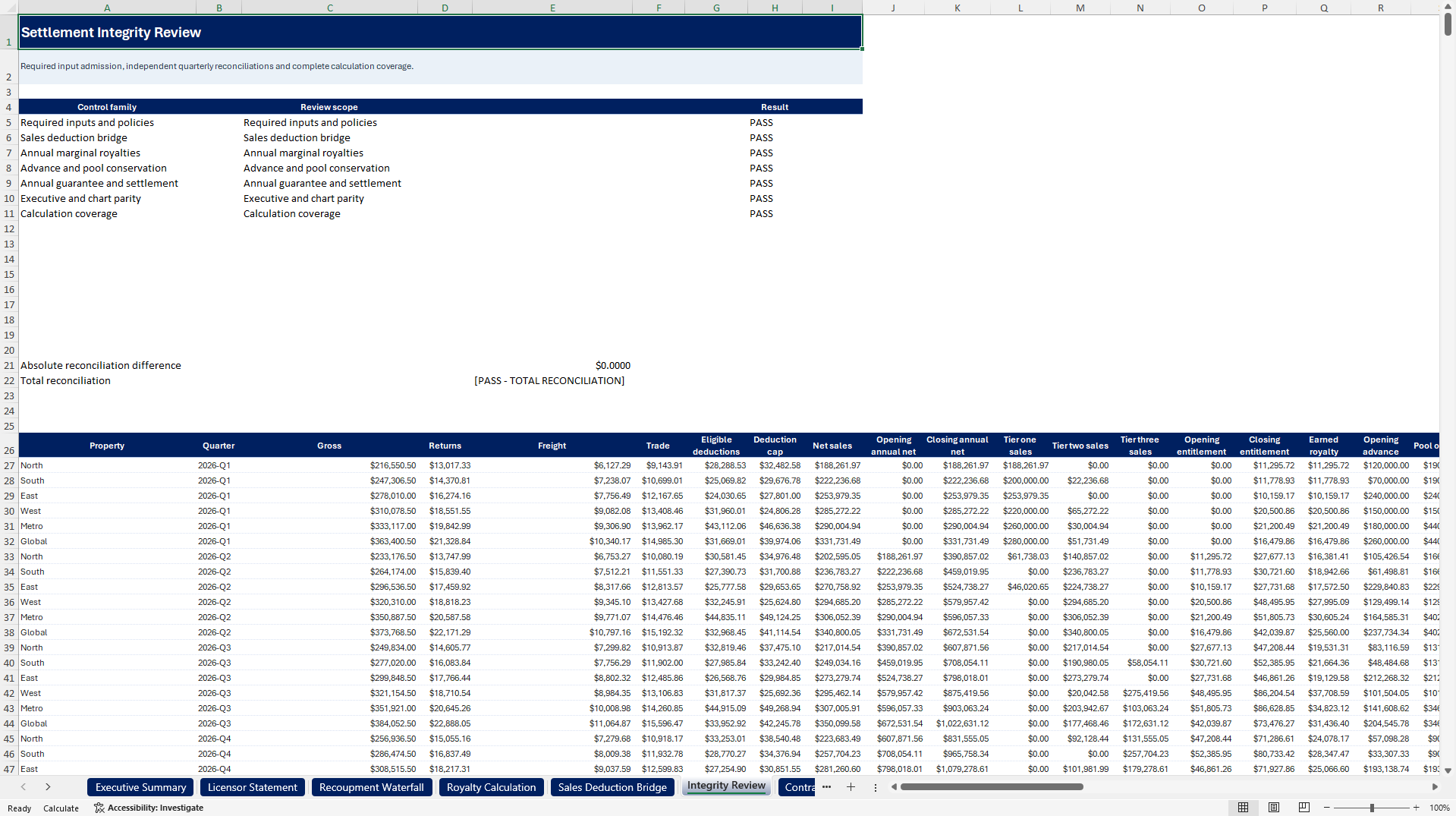The image size is (1456, 816).
Task: Select Gross value $216,550.50
Action: coord(330,465)
